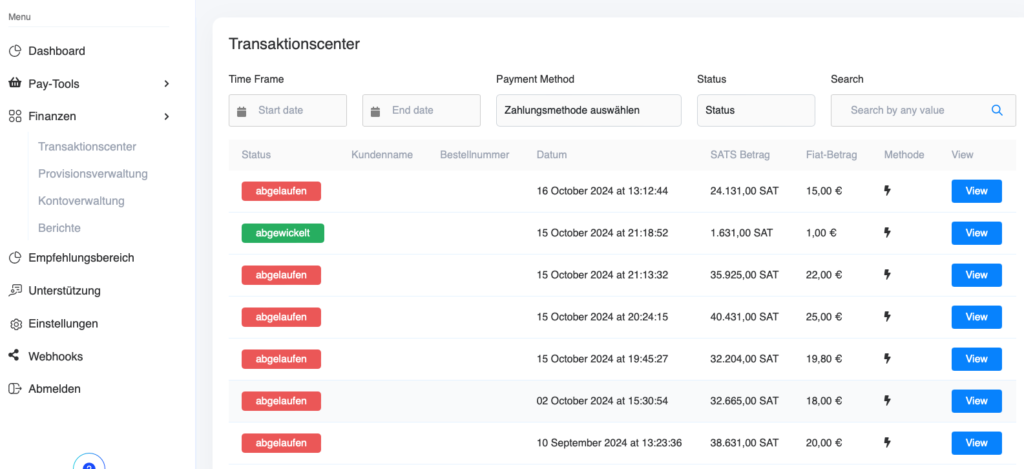
Task: Expand the Pay-Tools submenu chevron
Action: tap(167, 84)
